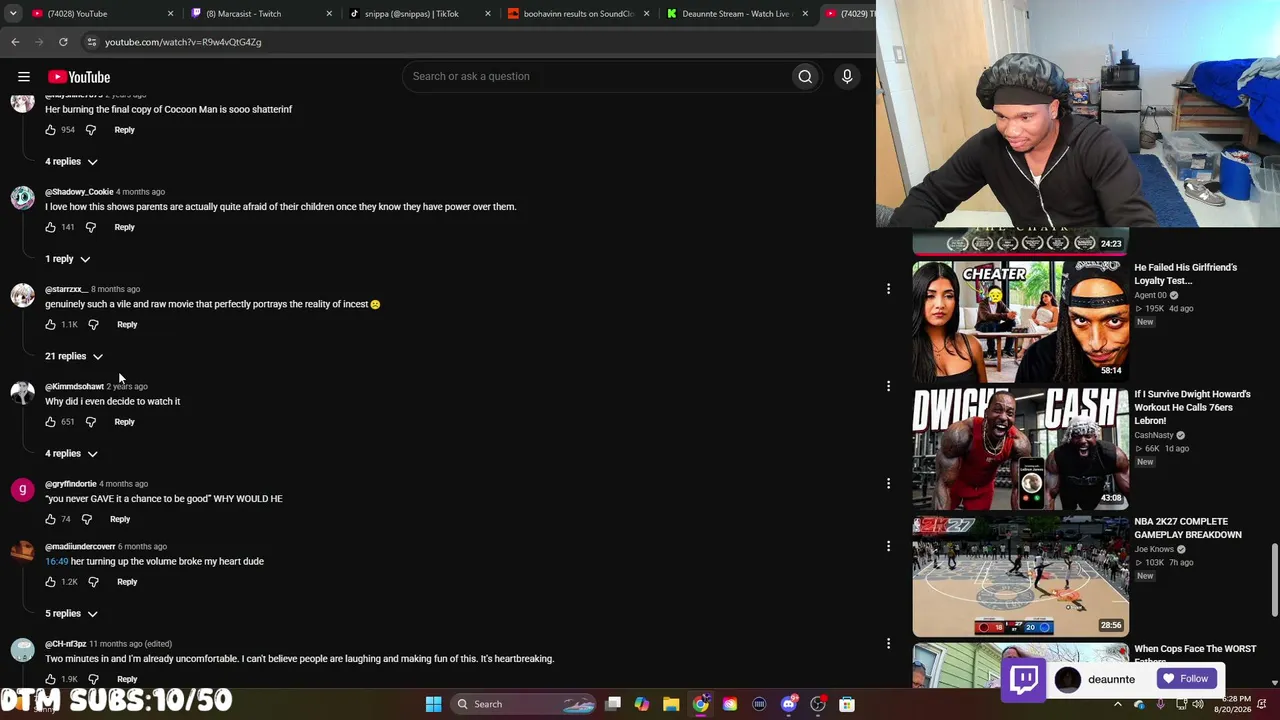Reply to the @madiiundercoverr comment
This screenshot has width=1280, height=720.
127,582
